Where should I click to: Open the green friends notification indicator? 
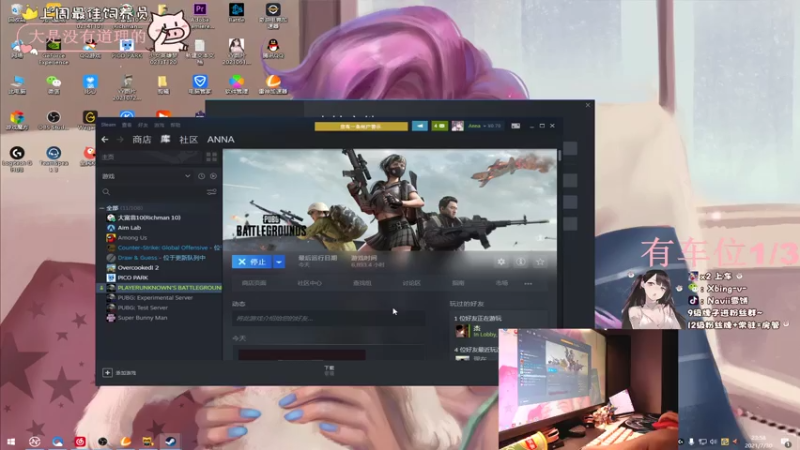click(439, 126)
